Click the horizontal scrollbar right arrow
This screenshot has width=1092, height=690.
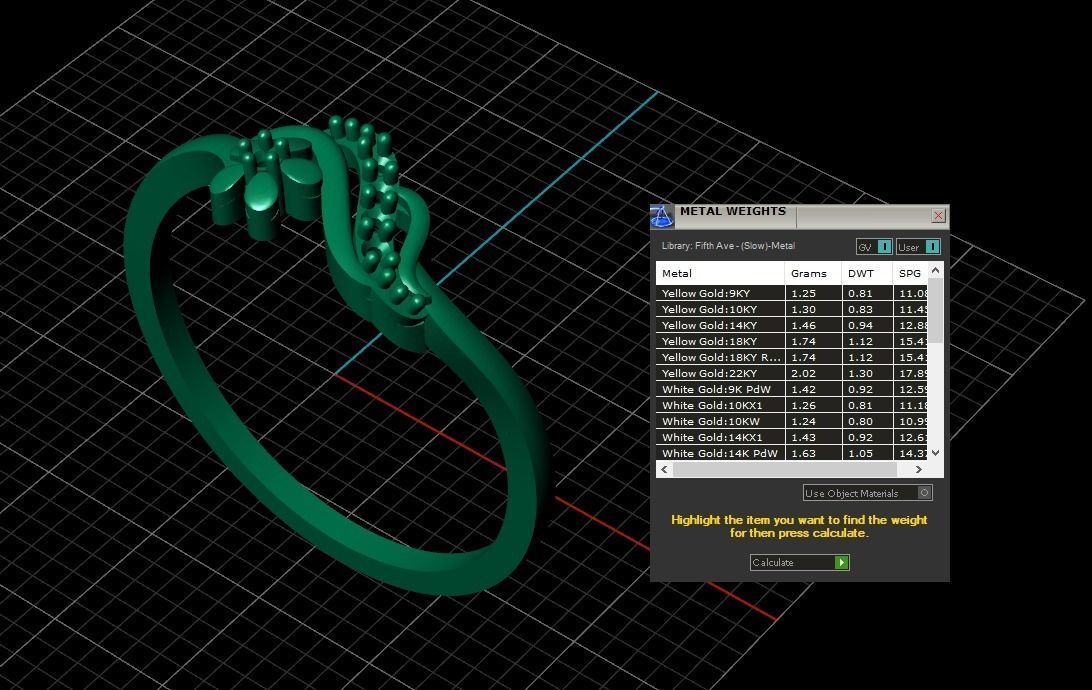tap(919, 469)
